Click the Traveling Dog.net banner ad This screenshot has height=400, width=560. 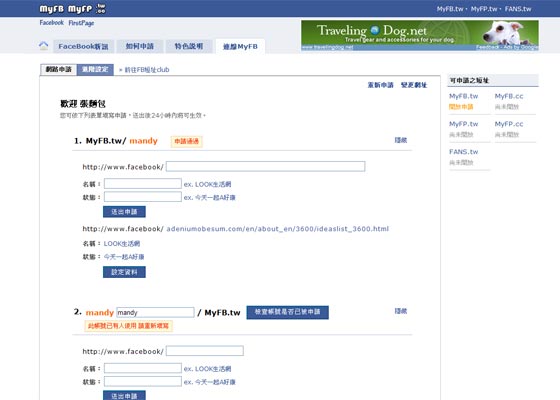[x=420, y=35]
